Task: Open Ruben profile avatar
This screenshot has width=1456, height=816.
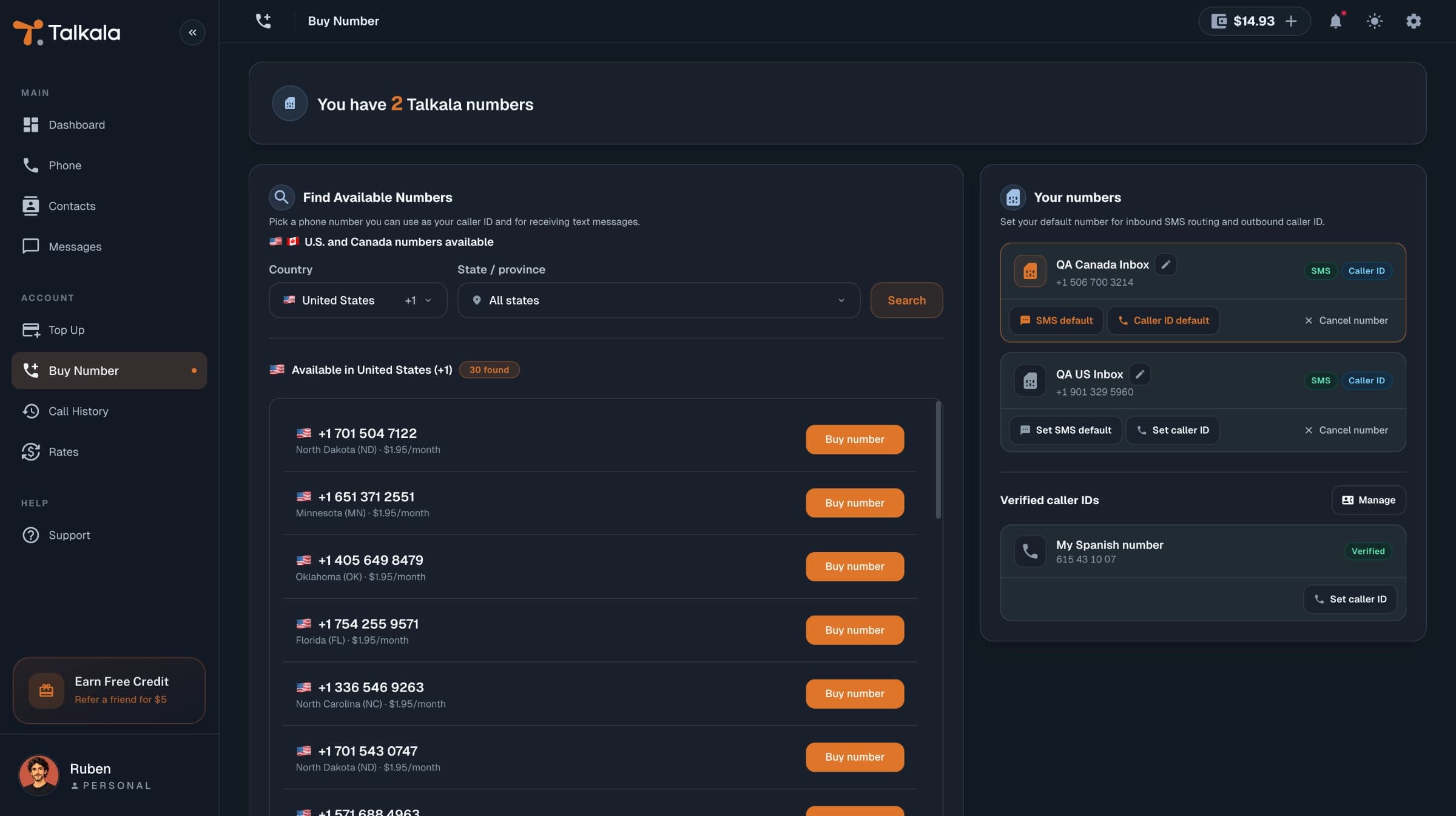Action: 39,775
